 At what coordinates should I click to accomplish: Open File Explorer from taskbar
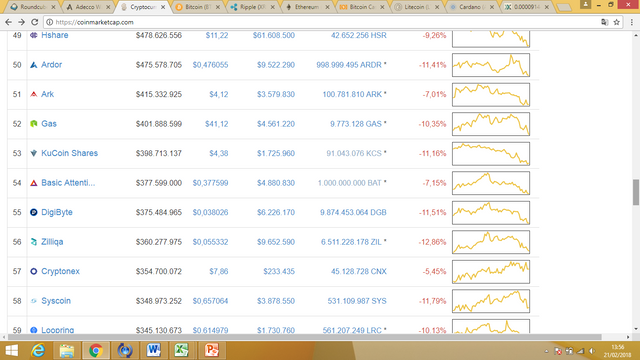(x=67, y=351)
